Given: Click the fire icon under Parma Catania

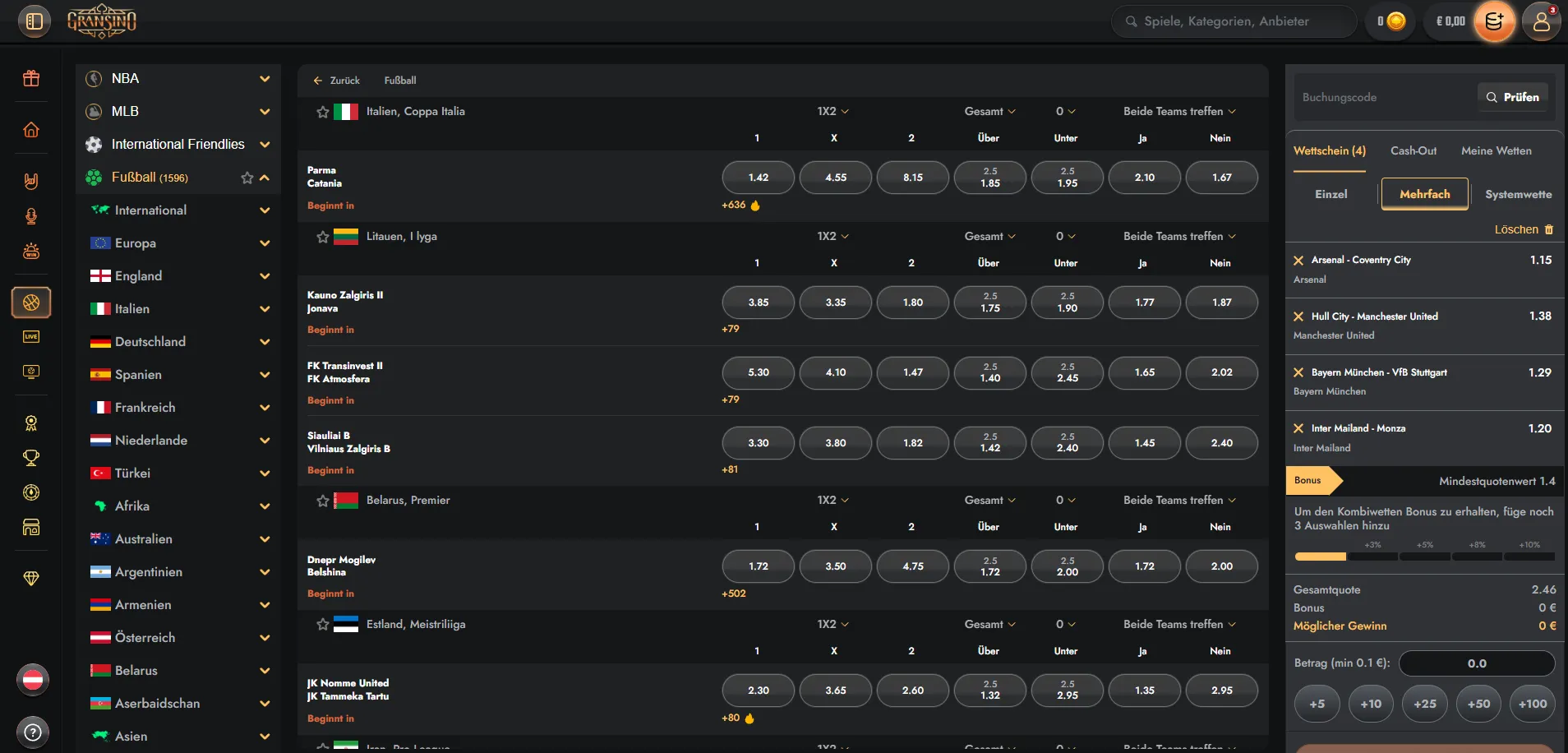Looking at the screenshot, I should tap(755, 206).
